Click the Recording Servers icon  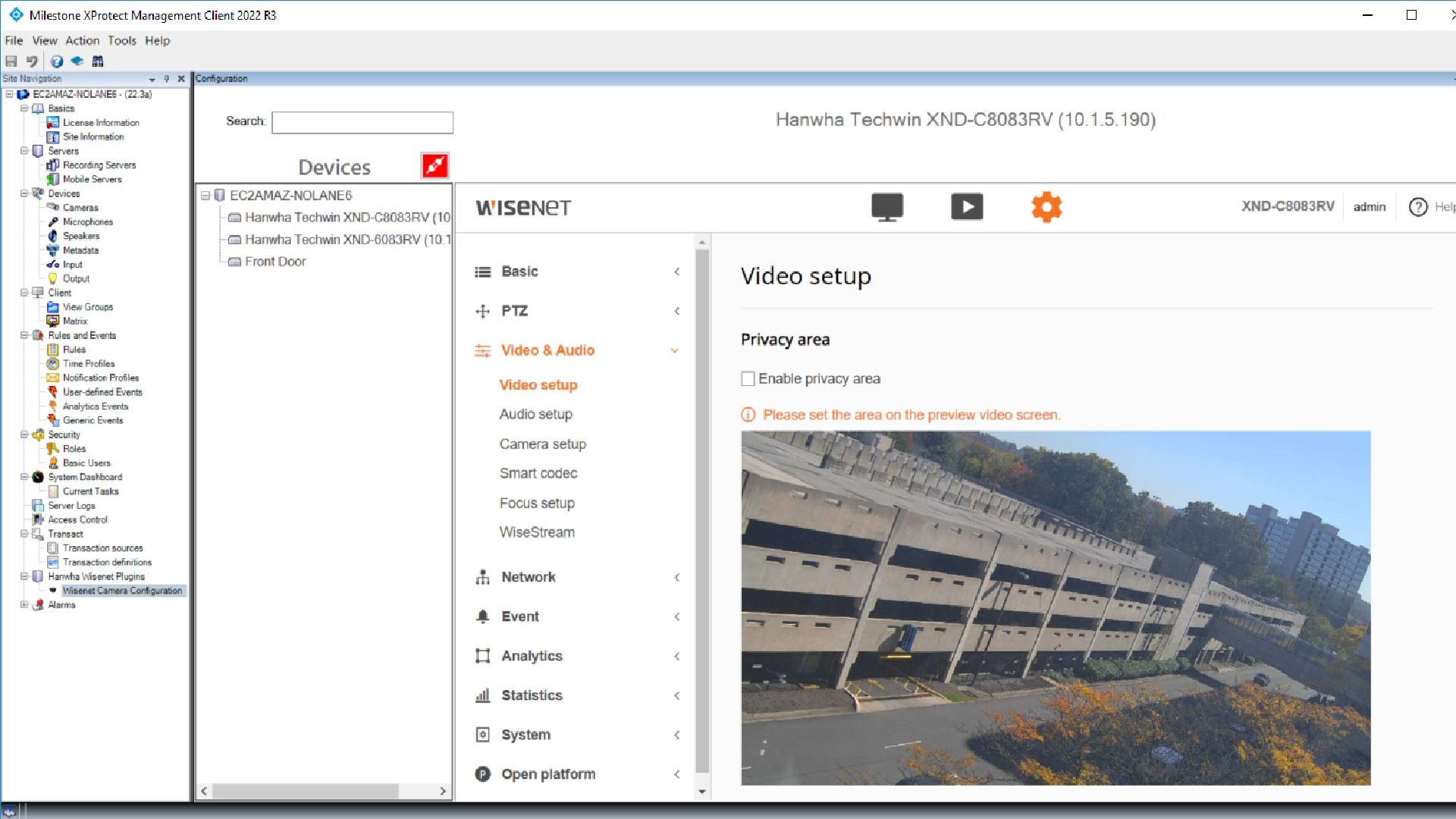pos(53,165)
